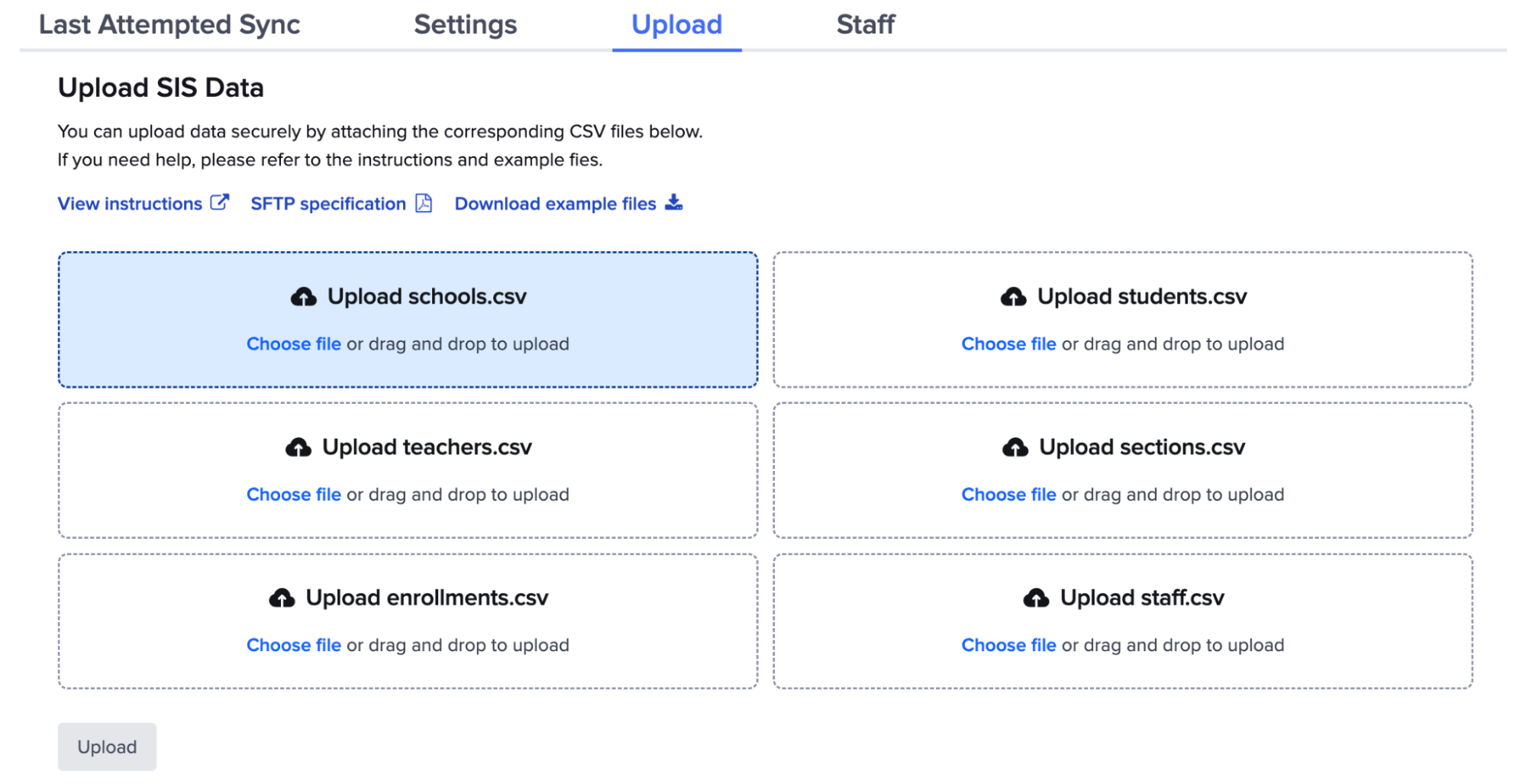The height and width of the screenshot is (784, 1526).
Task: Click the external link icon beside View instructions
Action: click(221, 202)
